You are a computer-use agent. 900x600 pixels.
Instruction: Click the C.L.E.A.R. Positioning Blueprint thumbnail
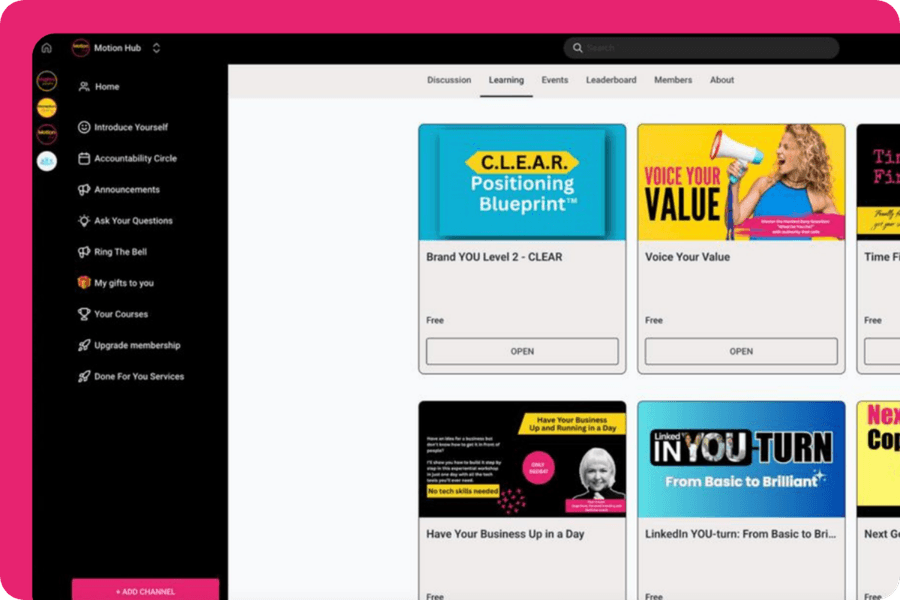click(x=522, y=182)
